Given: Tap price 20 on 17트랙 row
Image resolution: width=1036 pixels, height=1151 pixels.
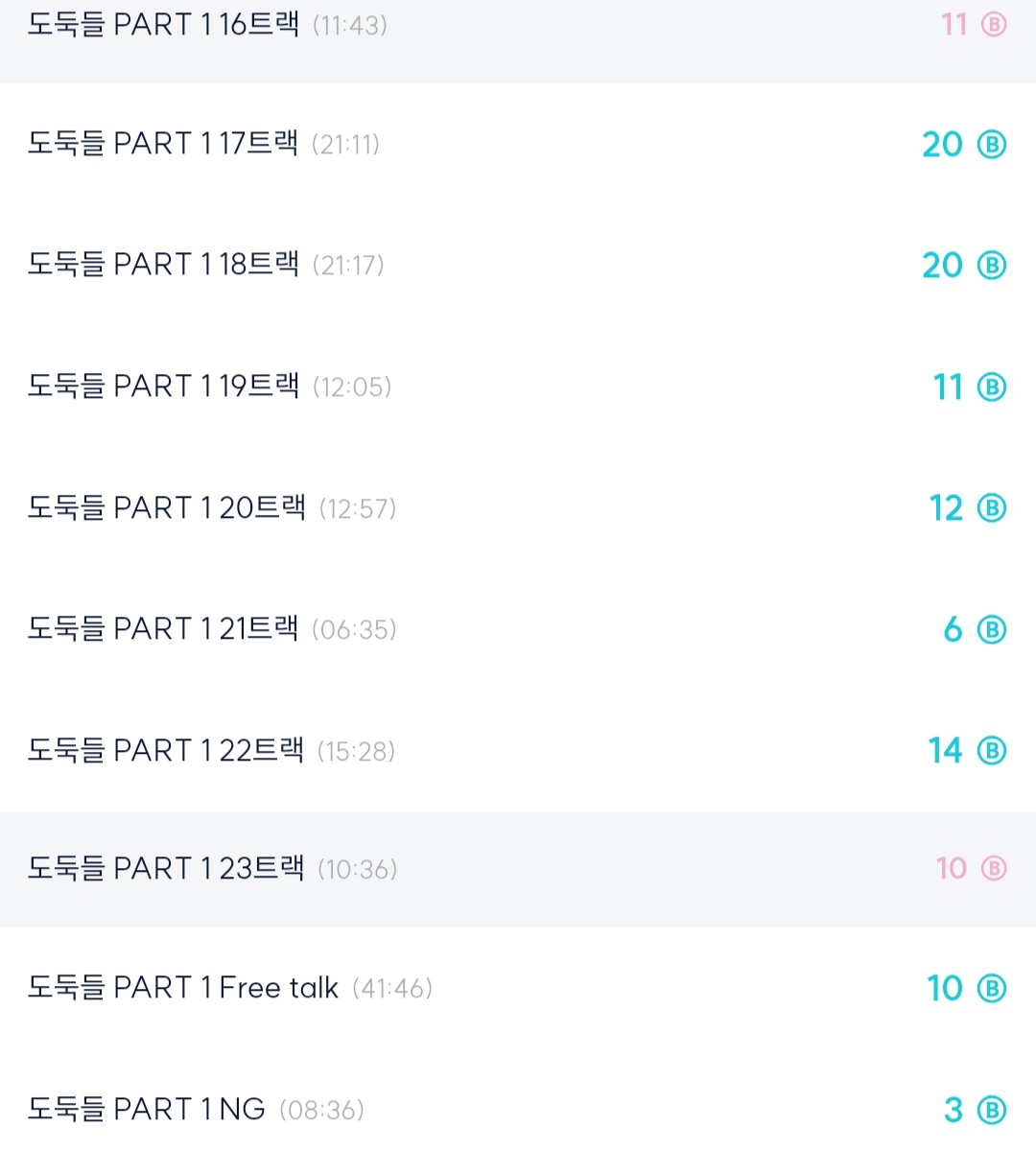Looking at the screenshot, I should click(x=942, y=145).
